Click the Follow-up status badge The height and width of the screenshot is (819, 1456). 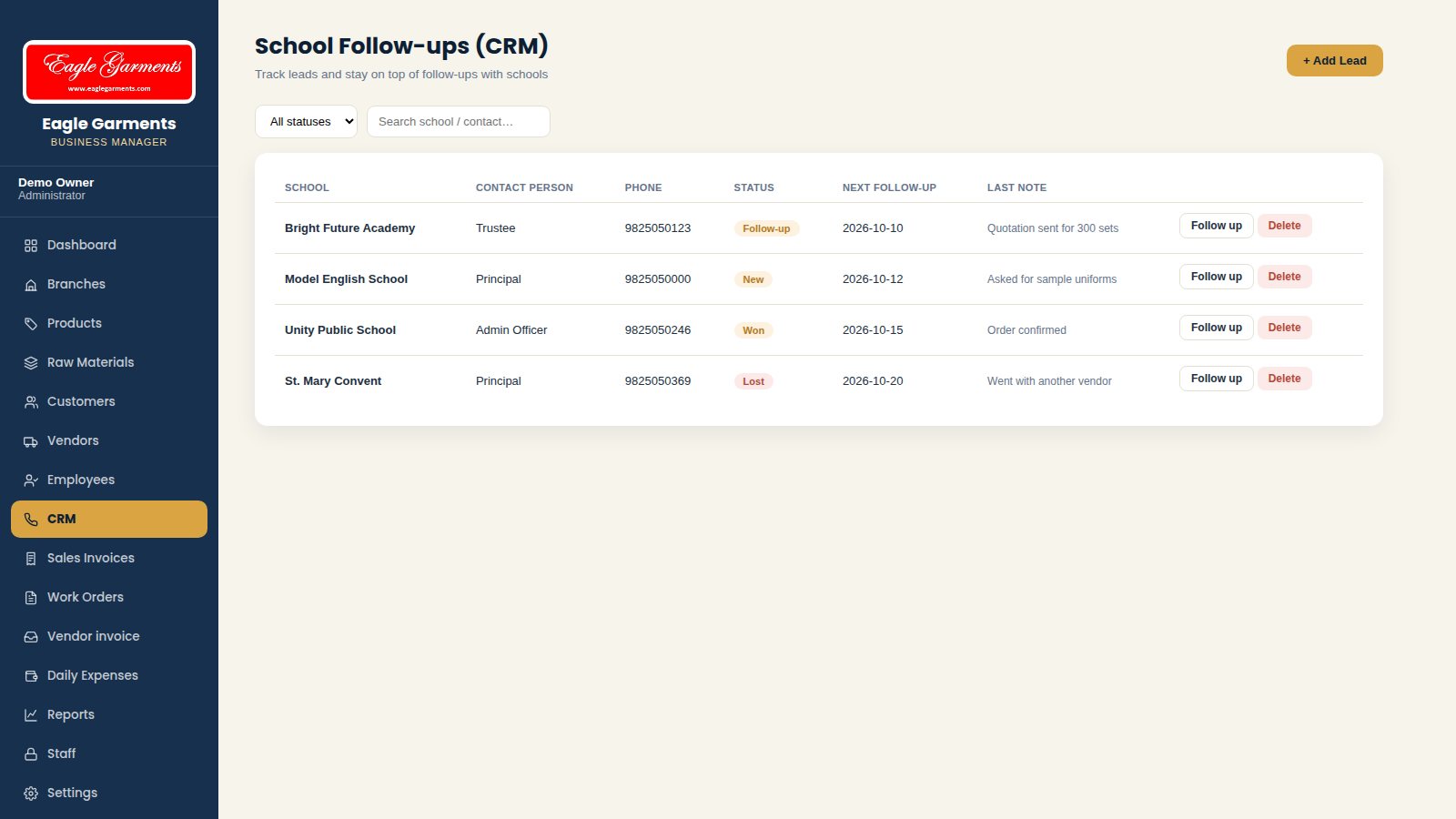(766, 228)
